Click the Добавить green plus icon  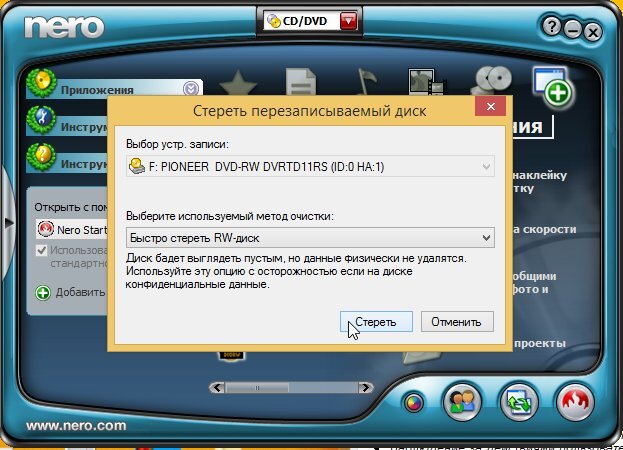point(43,293)
